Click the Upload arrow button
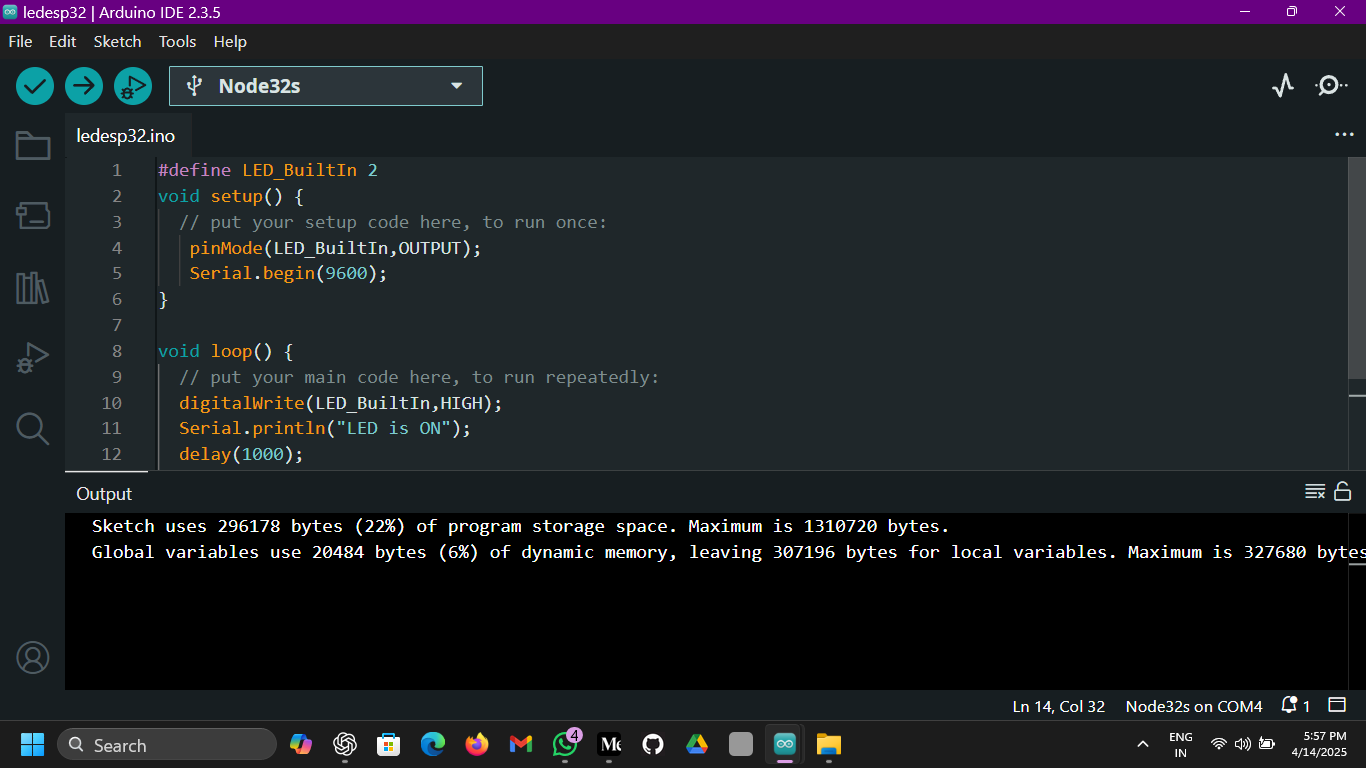1366x768 pixels. [84, 86]
